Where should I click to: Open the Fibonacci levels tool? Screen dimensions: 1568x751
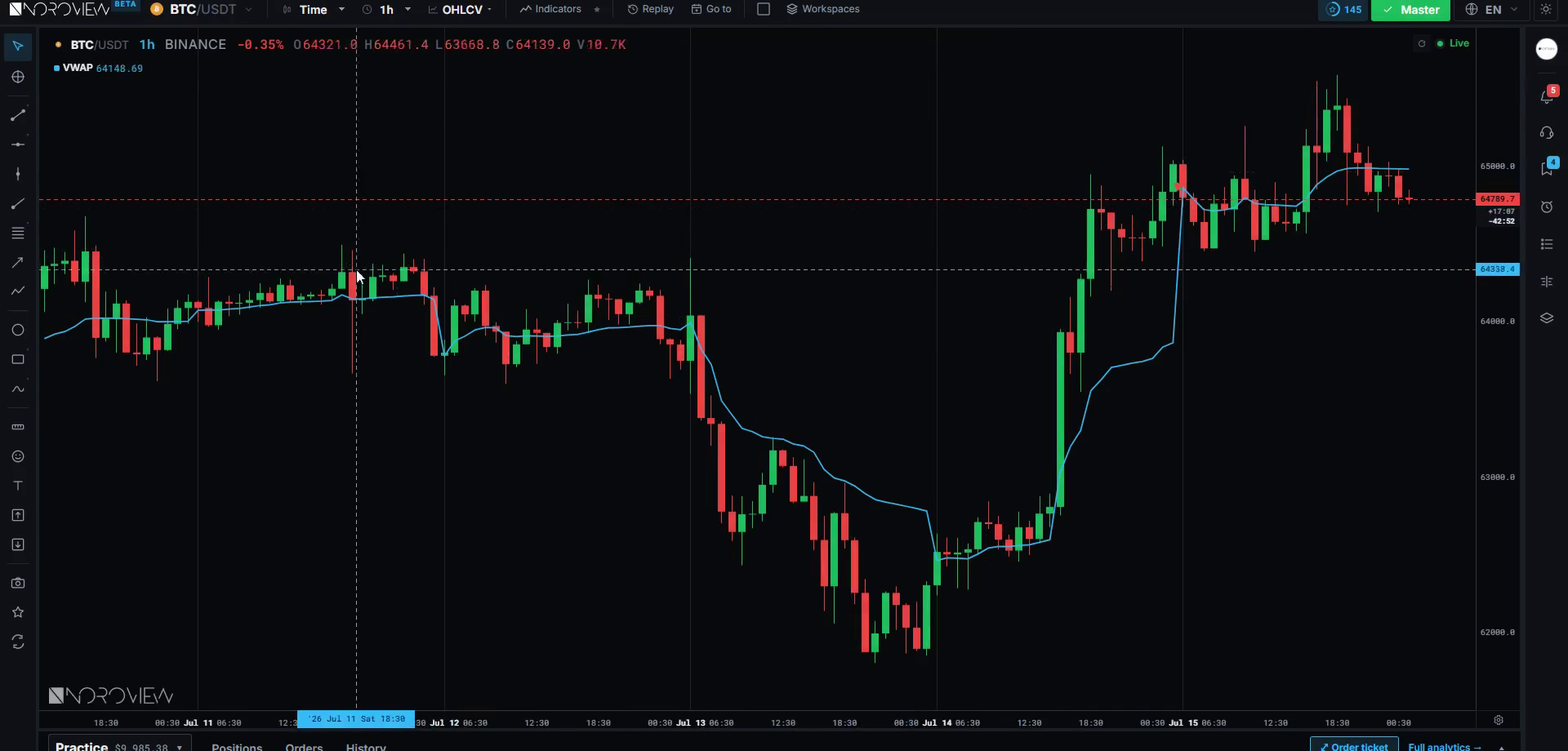point(18,233)
